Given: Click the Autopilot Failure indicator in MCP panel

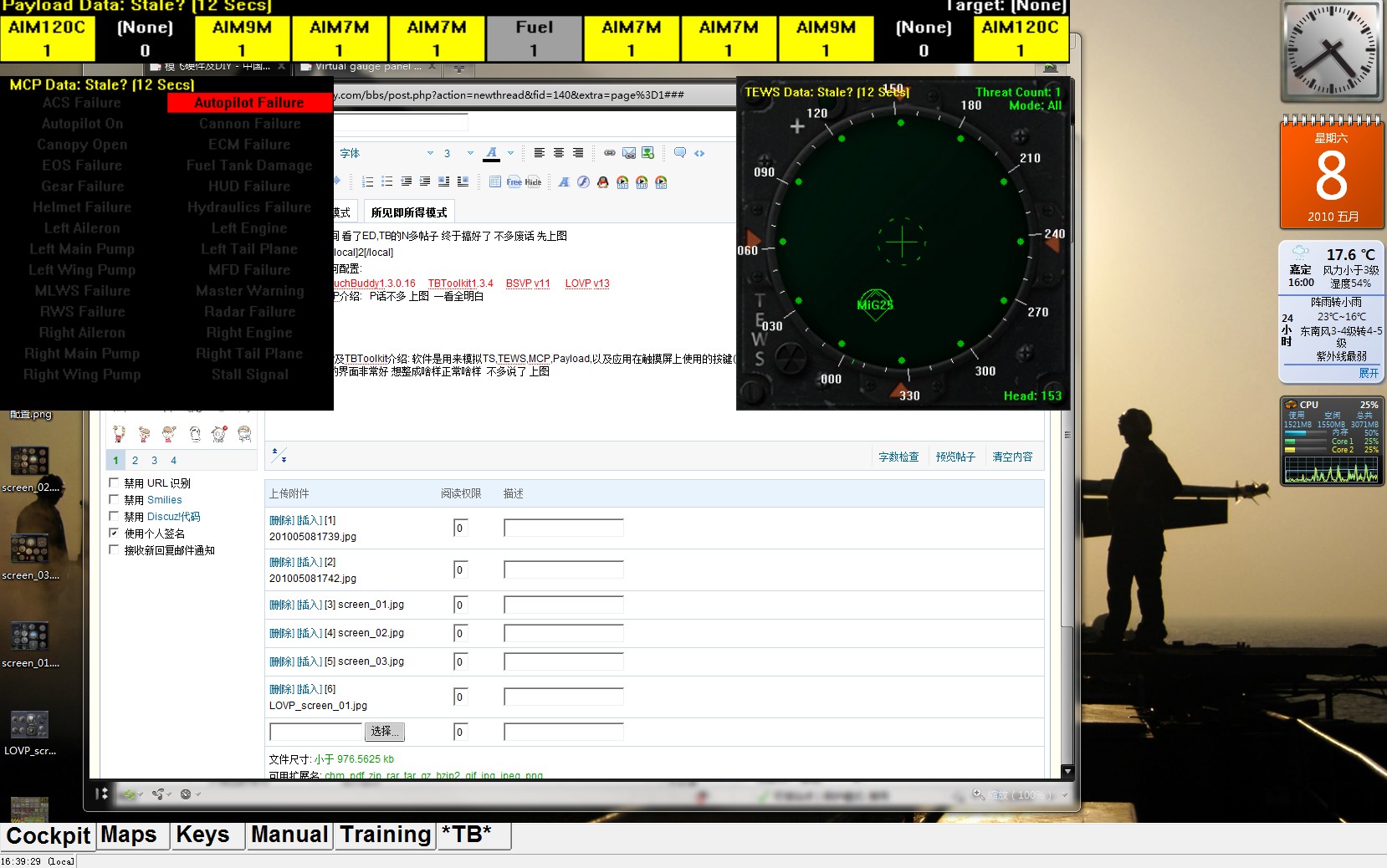Looking at the screenshot, I should 248,102.
